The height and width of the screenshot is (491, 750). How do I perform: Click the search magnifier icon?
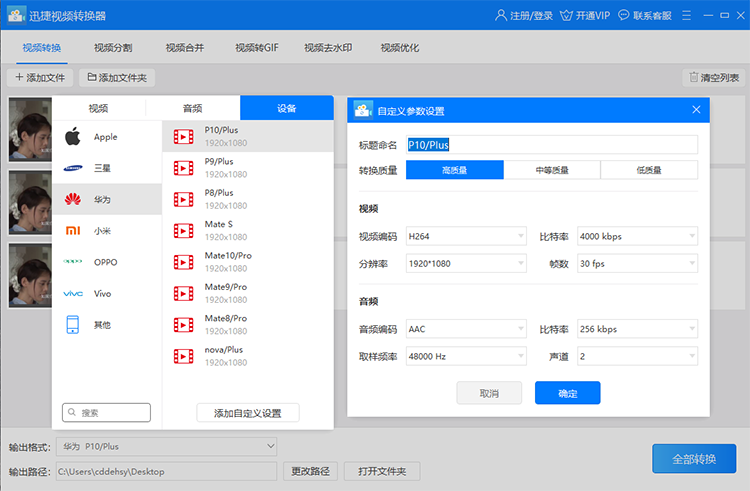(72, 412)
